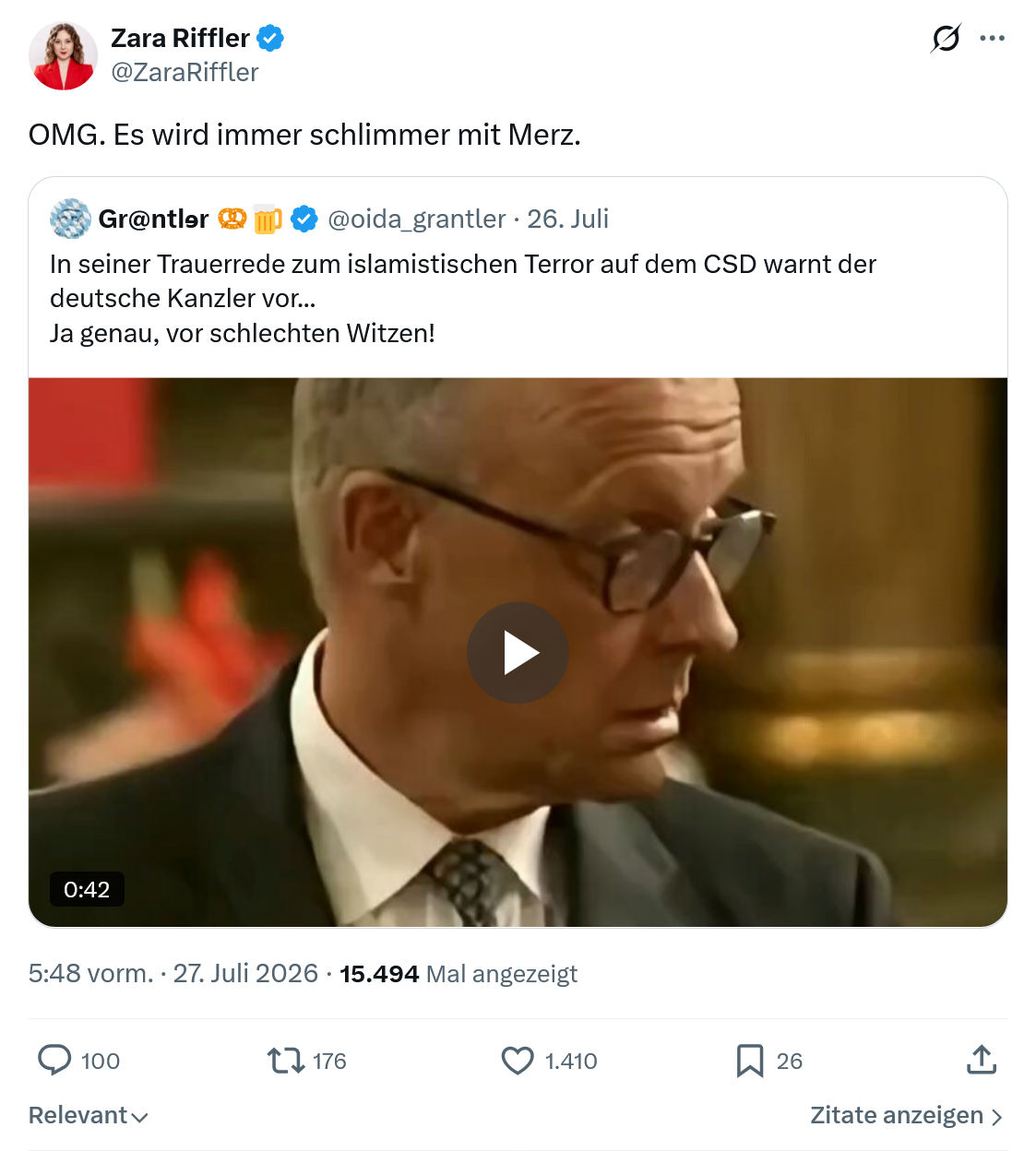
Task: Bookmark this post with the bookmark icon
Action: tap(750, 1061)
